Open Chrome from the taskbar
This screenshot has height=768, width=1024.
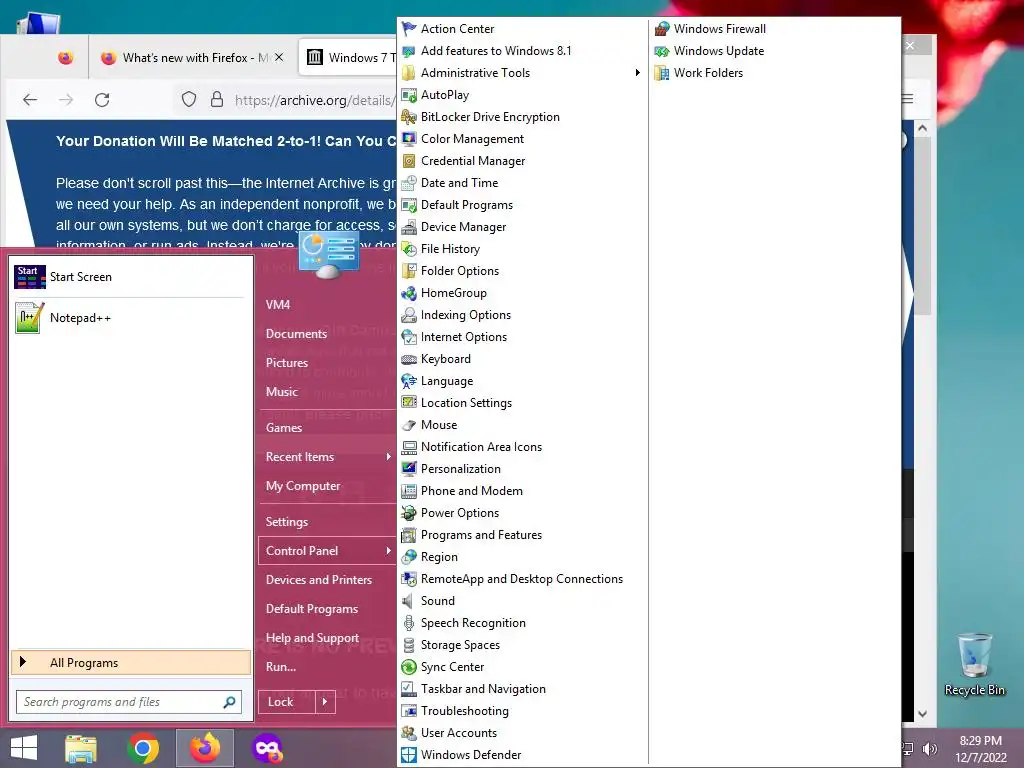pyautogui.click(x=143, y=748)
